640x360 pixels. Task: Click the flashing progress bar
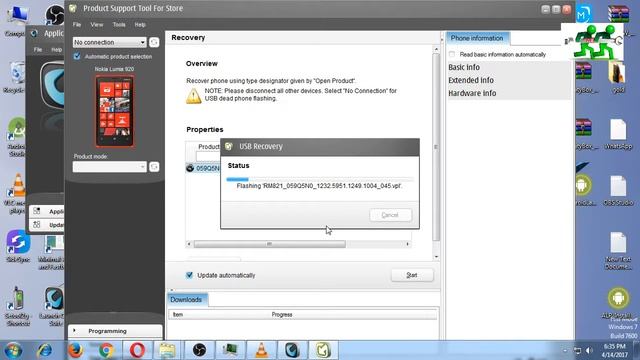[x=320, y=179]
